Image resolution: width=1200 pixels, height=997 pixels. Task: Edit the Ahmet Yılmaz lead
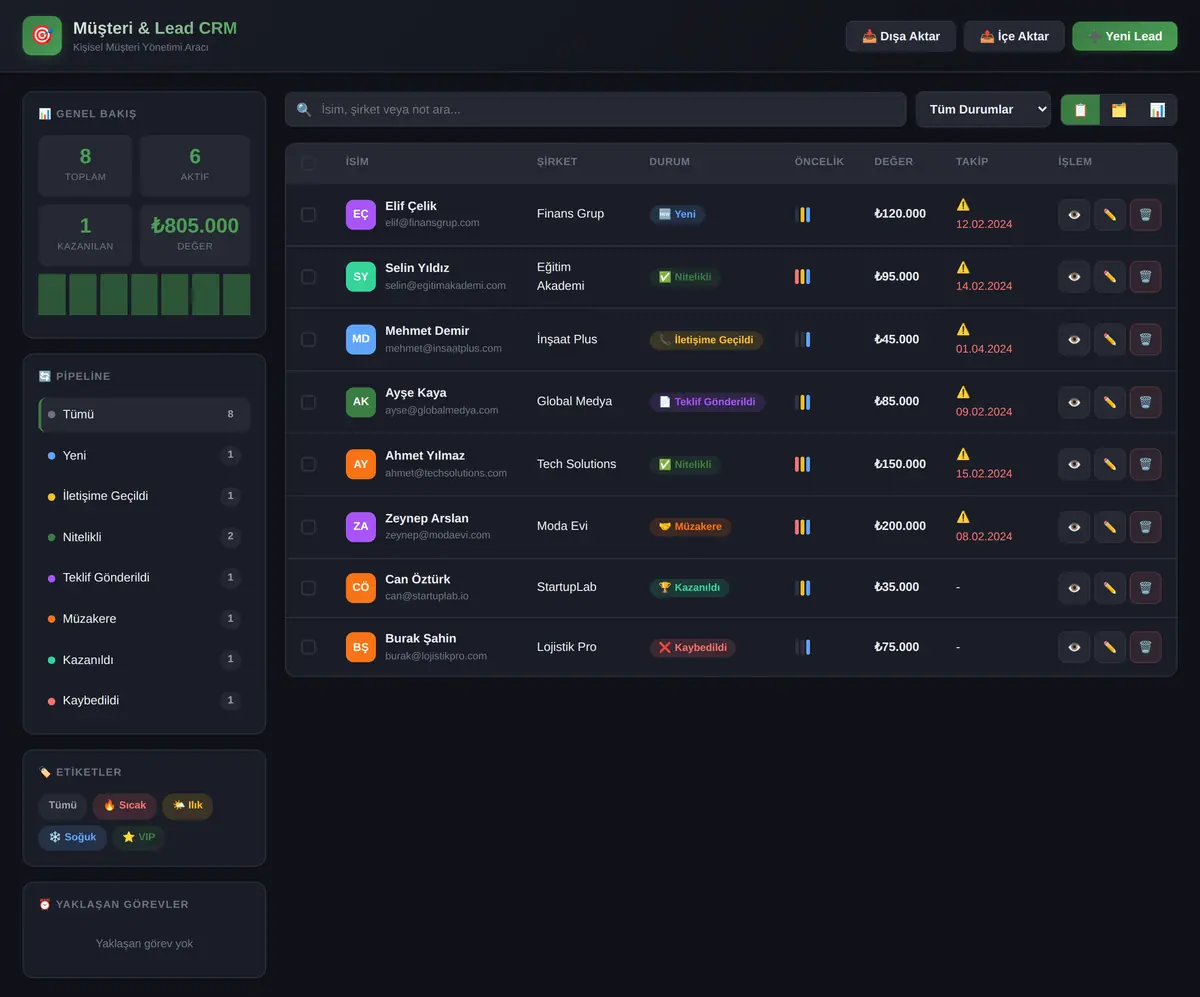point(1109,464)
